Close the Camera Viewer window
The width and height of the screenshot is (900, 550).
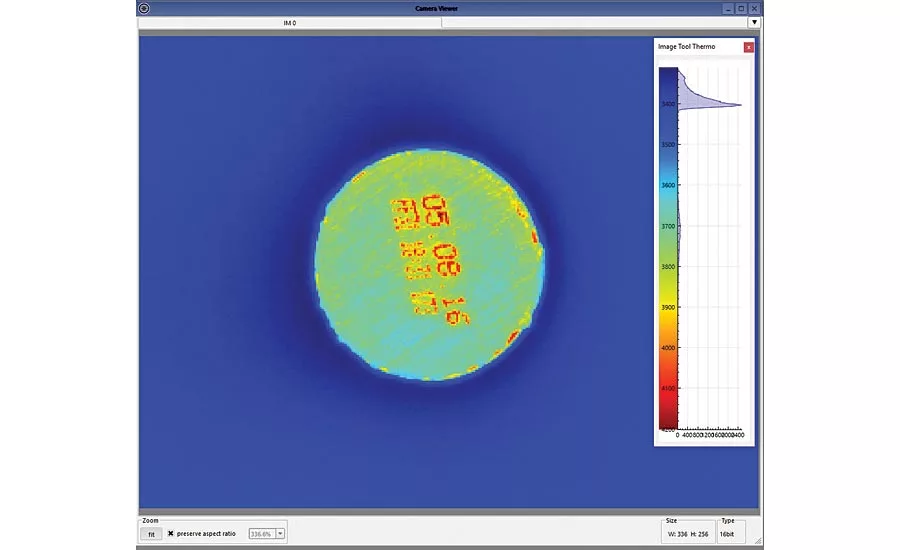point(755,9)
